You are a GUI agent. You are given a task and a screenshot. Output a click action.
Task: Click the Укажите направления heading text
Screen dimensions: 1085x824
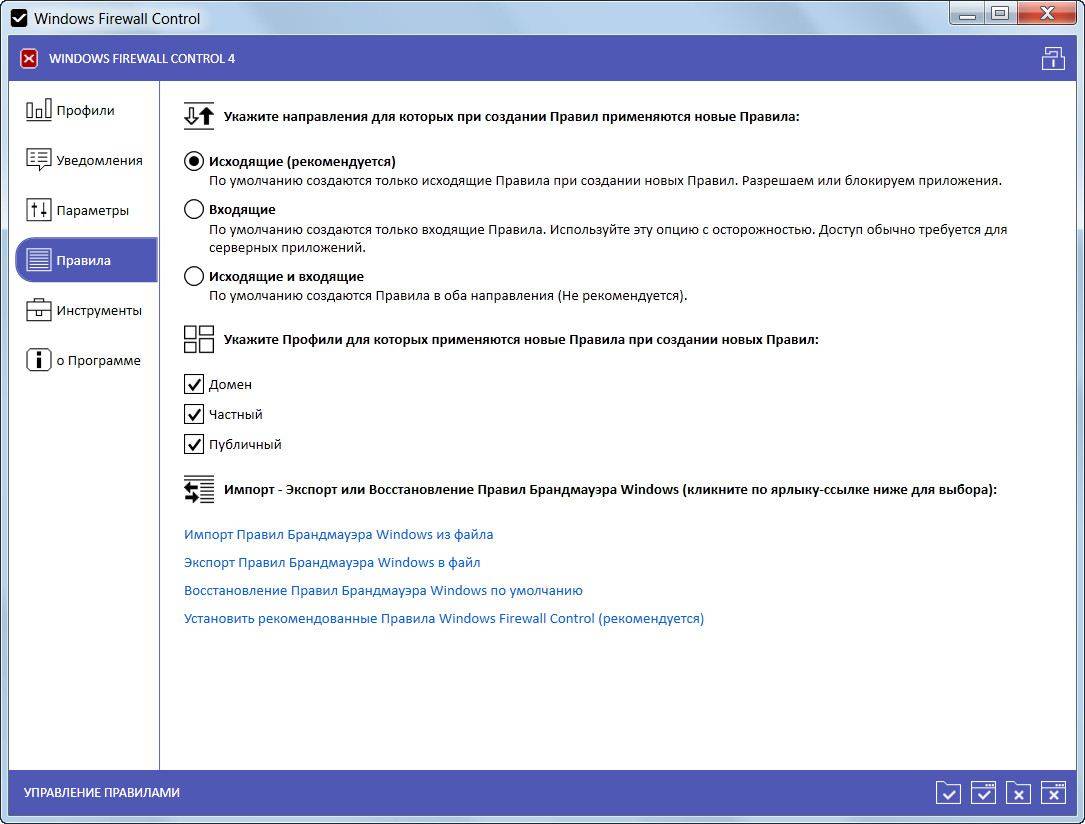[511, 117]
